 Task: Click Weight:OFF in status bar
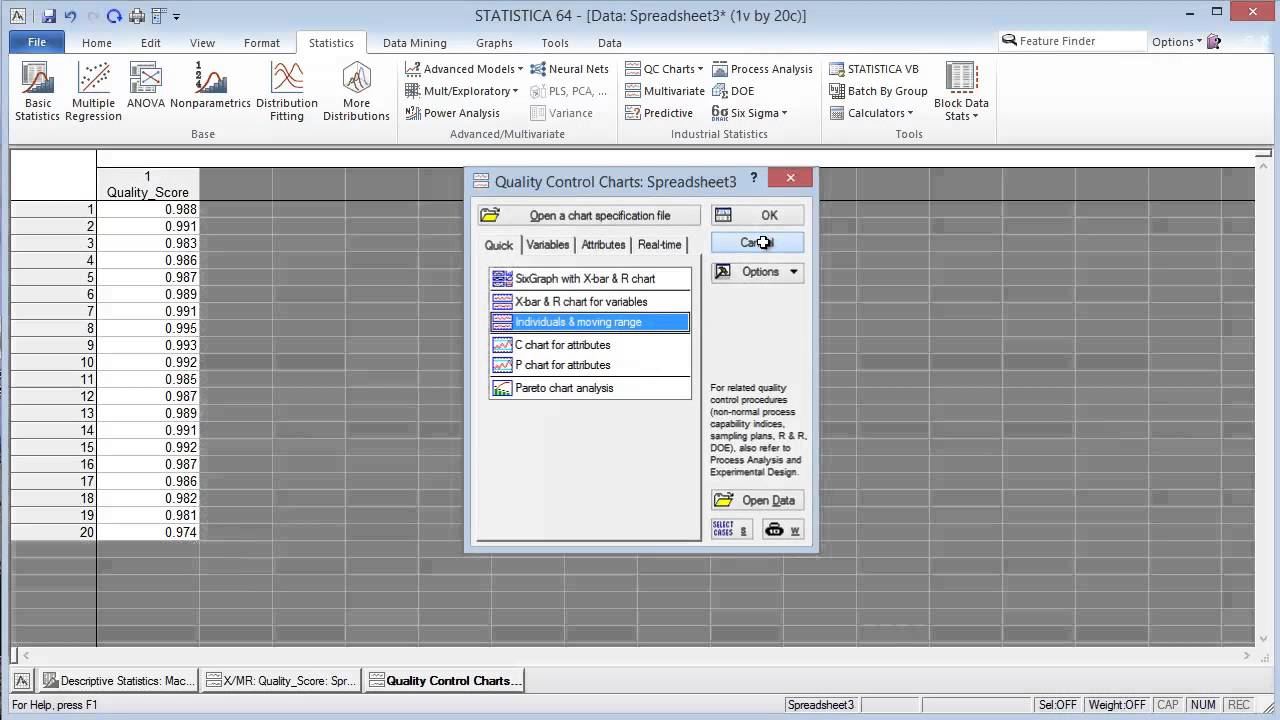[1117, 705]
